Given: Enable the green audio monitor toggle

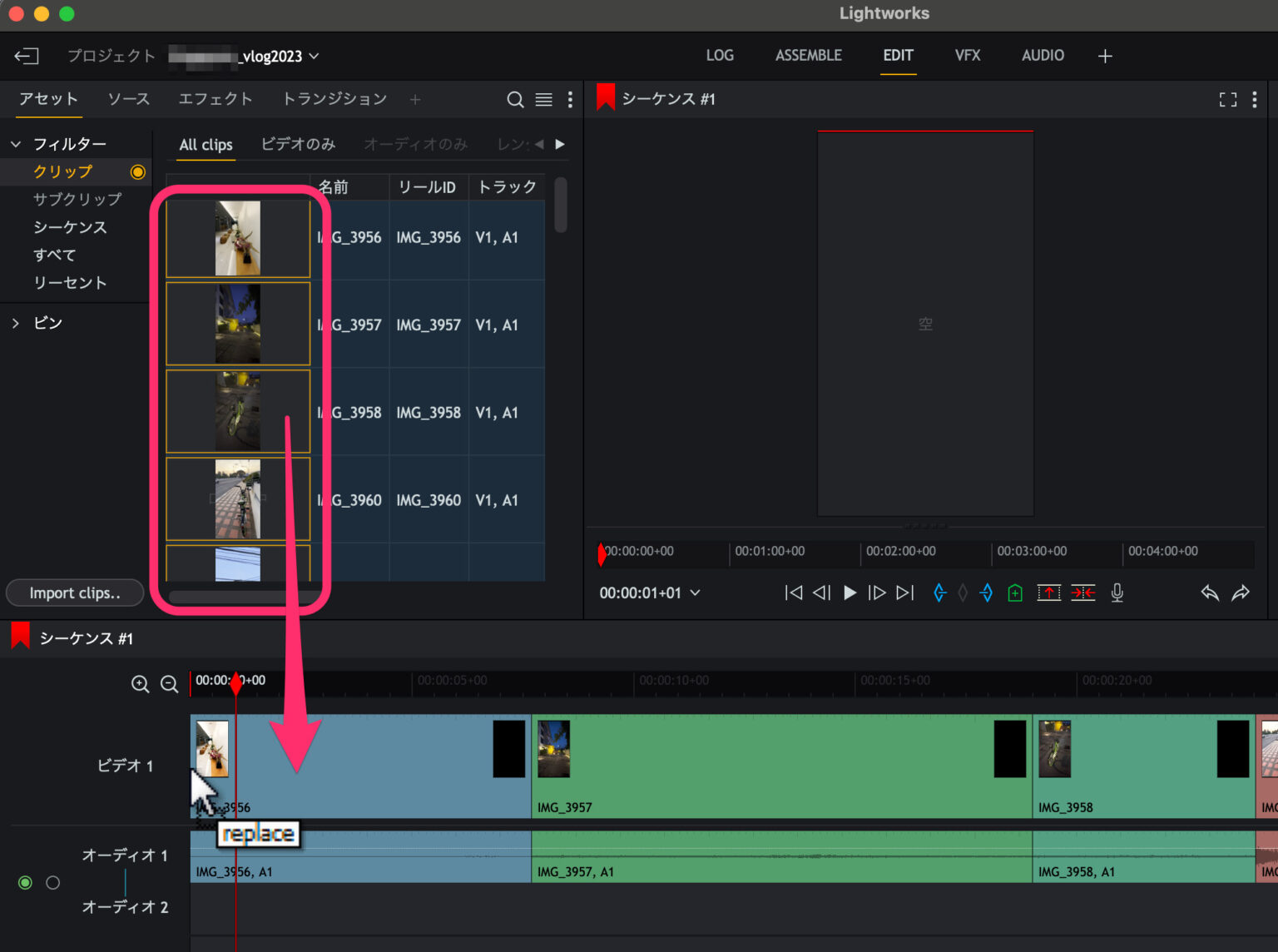Looking at the screenshot, I should click(x=25, y=882).
